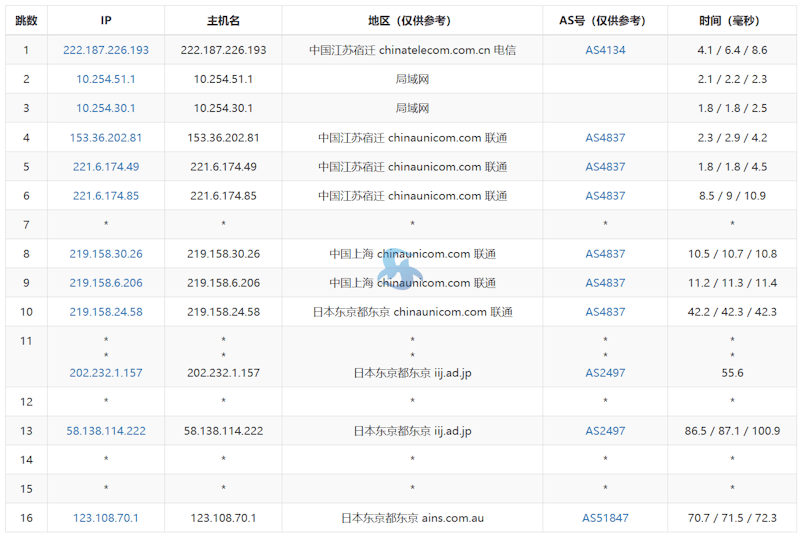Open AS4837 link in hop 8 row
800x537 pixels.
click(605, 254)
